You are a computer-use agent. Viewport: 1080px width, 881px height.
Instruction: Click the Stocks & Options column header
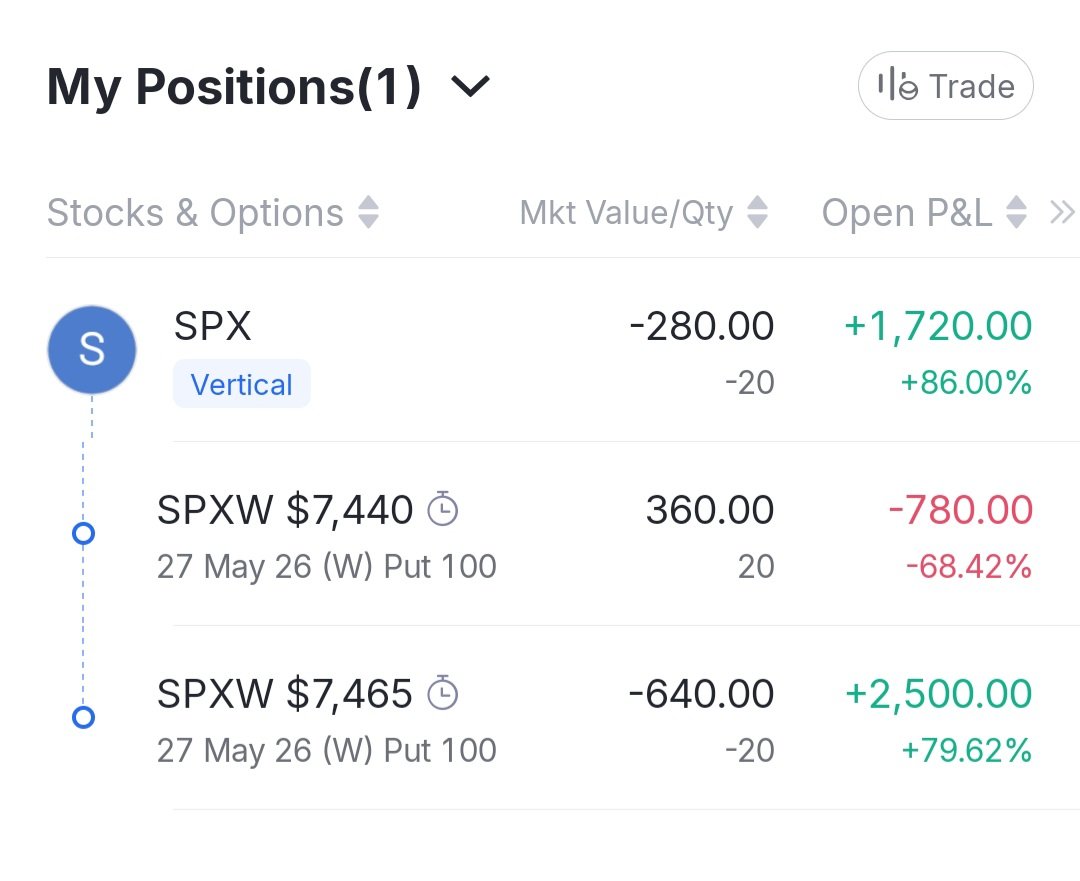196,212
